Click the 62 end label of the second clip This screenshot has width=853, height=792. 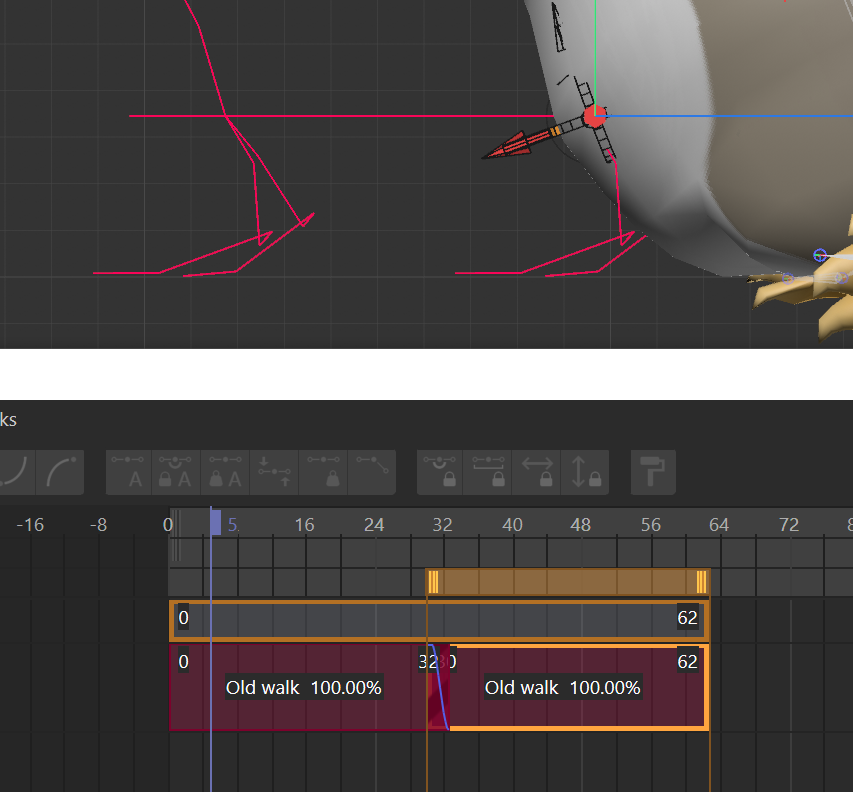[x=687, y=661]
